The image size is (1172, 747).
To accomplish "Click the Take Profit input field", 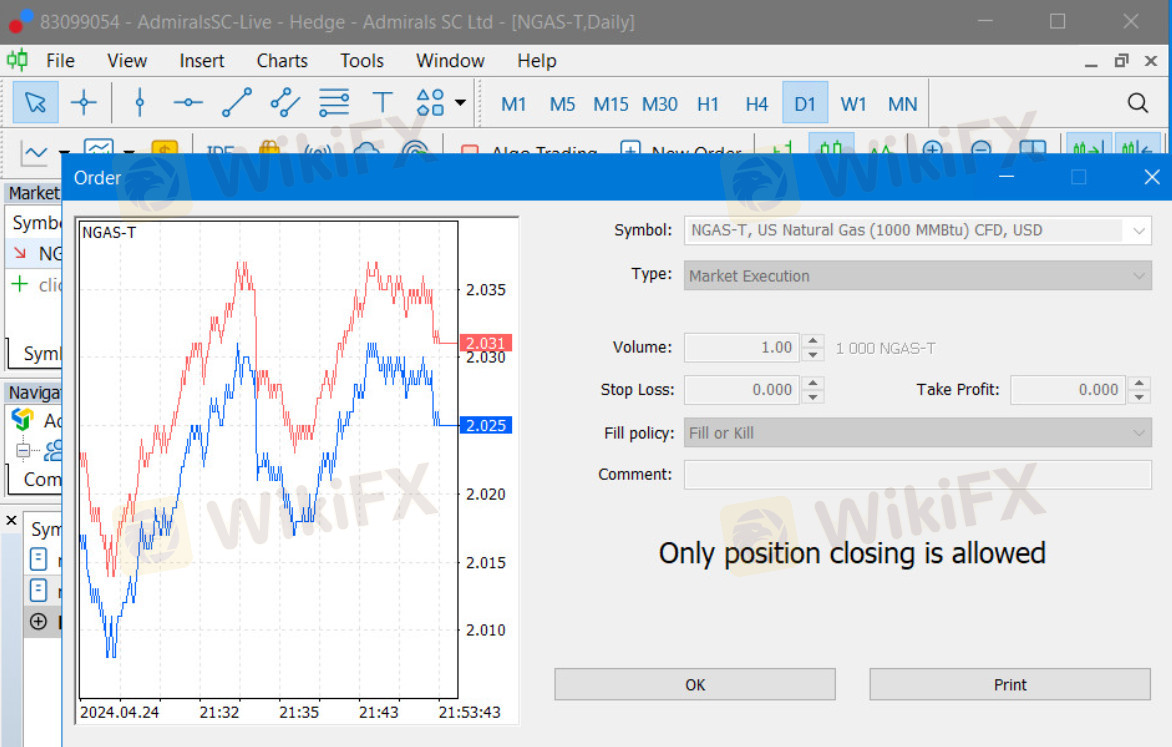I will coord(1067,390).
